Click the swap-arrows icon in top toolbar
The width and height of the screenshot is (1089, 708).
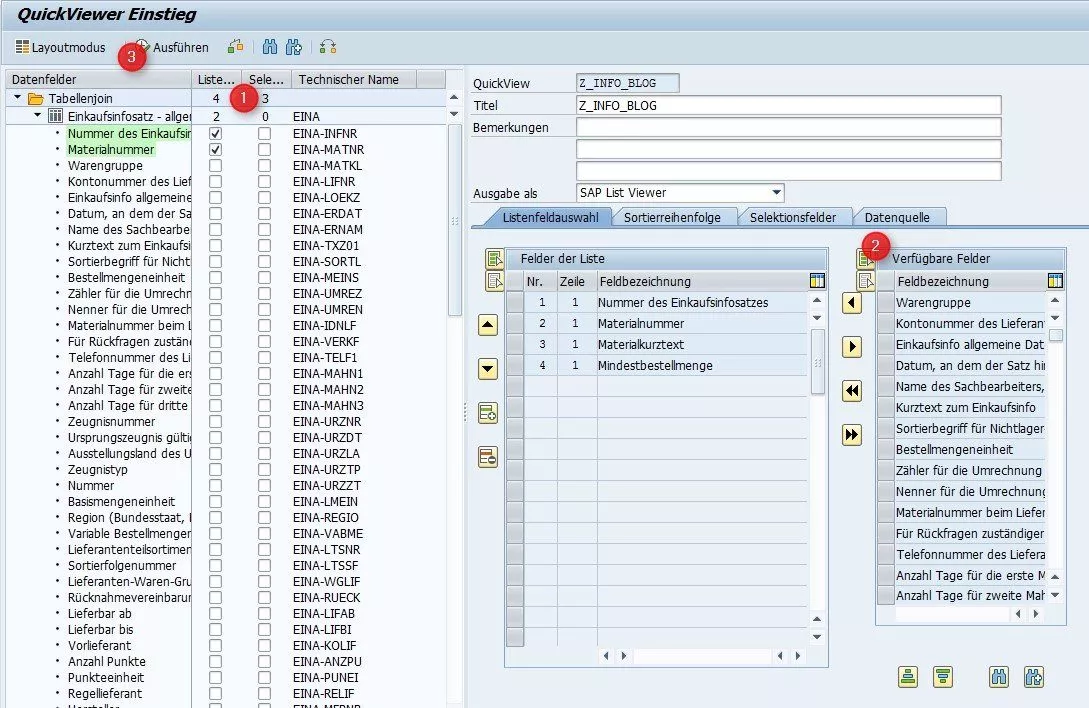coord(328,47)
